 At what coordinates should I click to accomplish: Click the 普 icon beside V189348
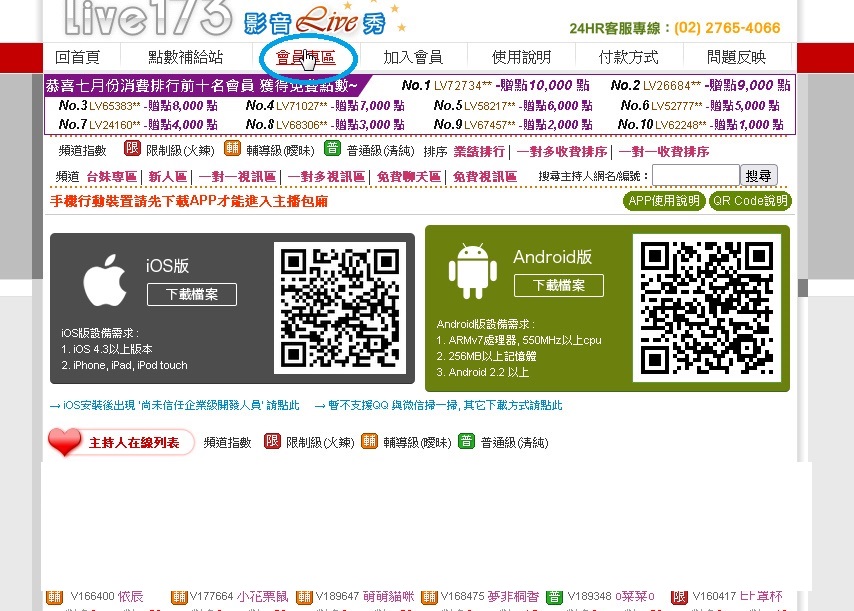pos(554,597)
